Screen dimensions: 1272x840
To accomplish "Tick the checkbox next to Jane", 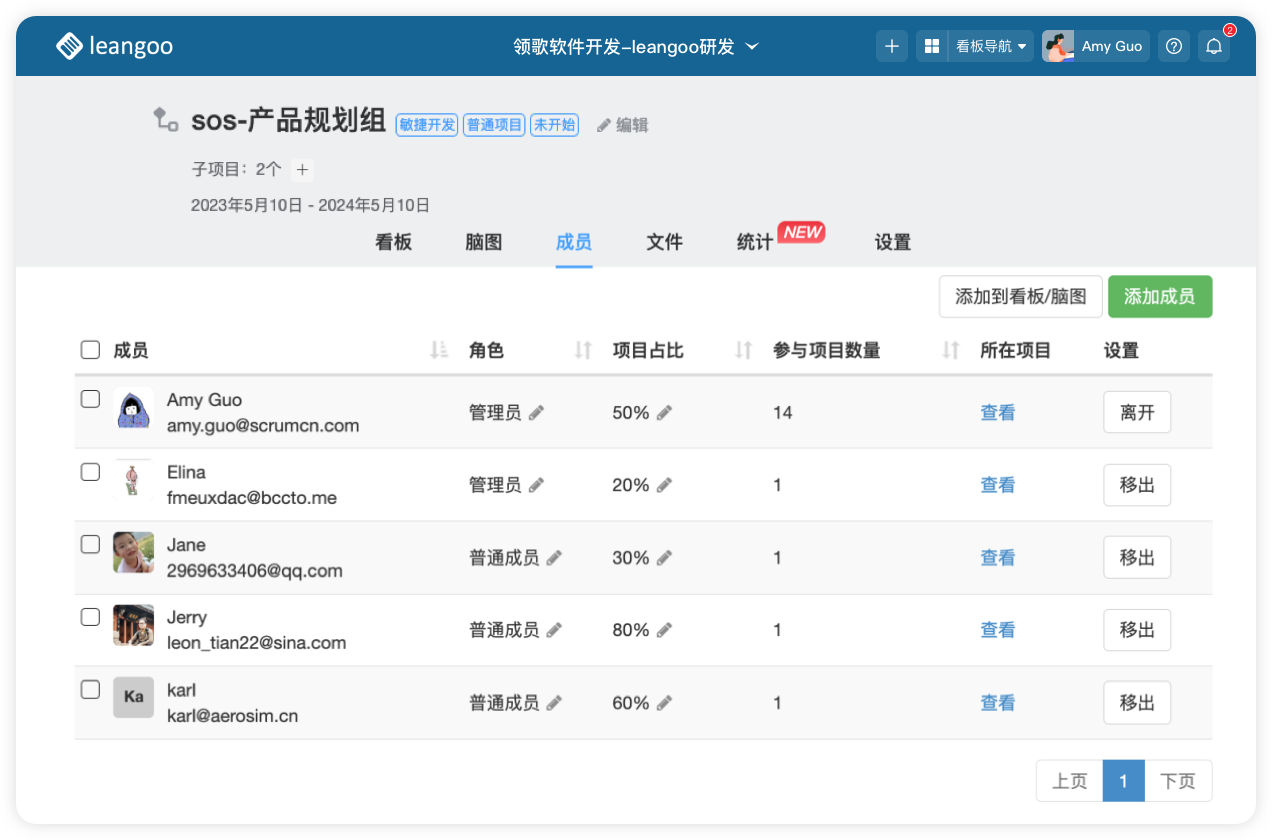I will click(90, 545).
